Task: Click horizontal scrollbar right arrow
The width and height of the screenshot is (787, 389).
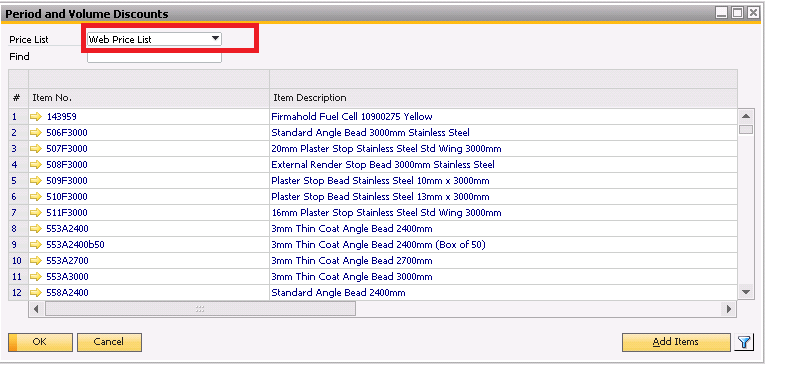Action: pos(729,309)
